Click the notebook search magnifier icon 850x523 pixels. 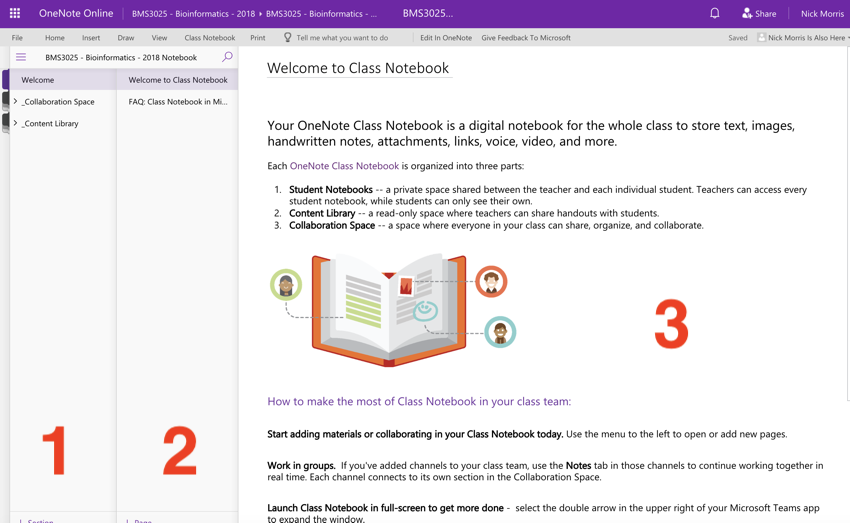tap(227, 57)
